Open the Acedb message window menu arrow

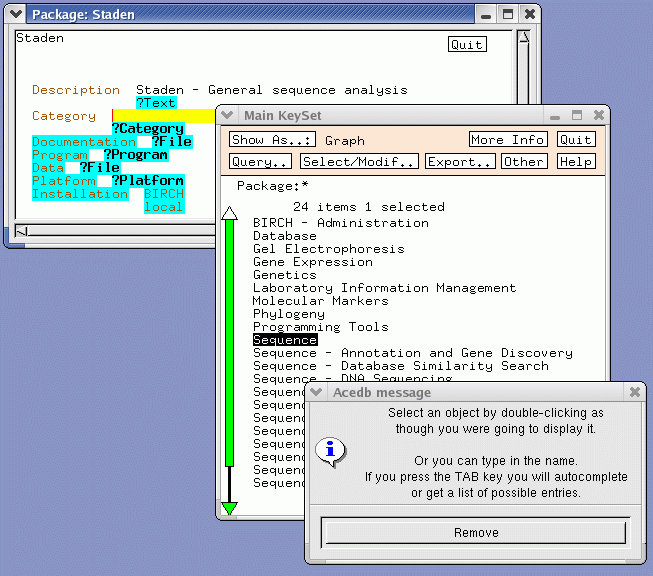[x=316, y=392]
